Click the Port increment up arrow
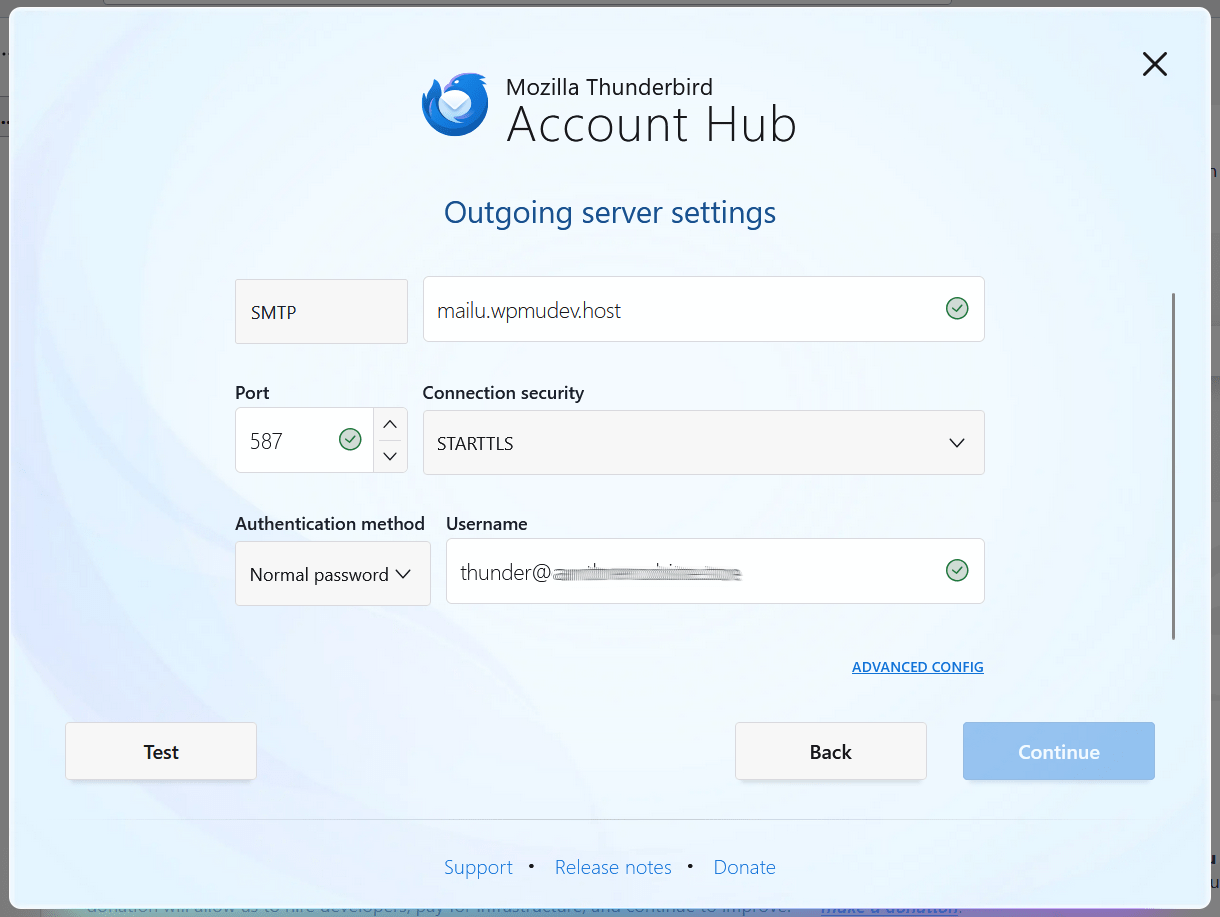Viewport: 1220px width, 917px height. (x=390, y=424)
